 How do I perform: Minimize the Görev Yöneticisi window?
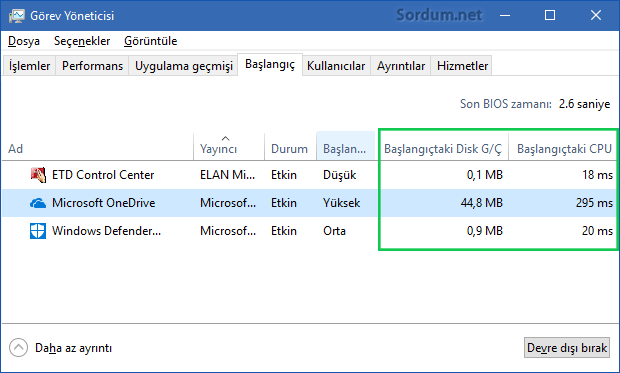tap(505, 16)
